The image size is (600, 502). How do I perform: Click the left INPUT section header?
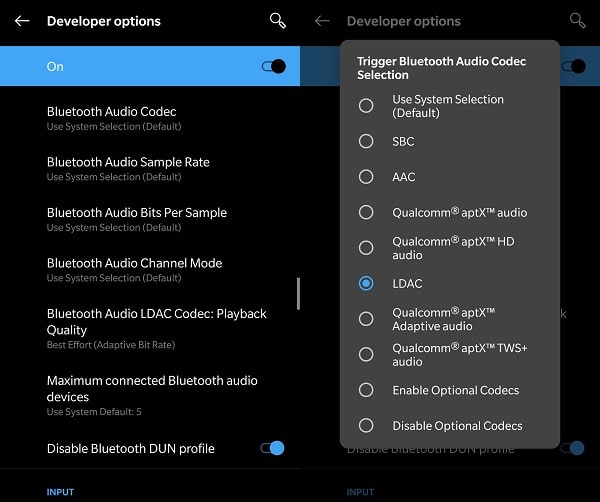pyautogui.click(x=60, y=492)
